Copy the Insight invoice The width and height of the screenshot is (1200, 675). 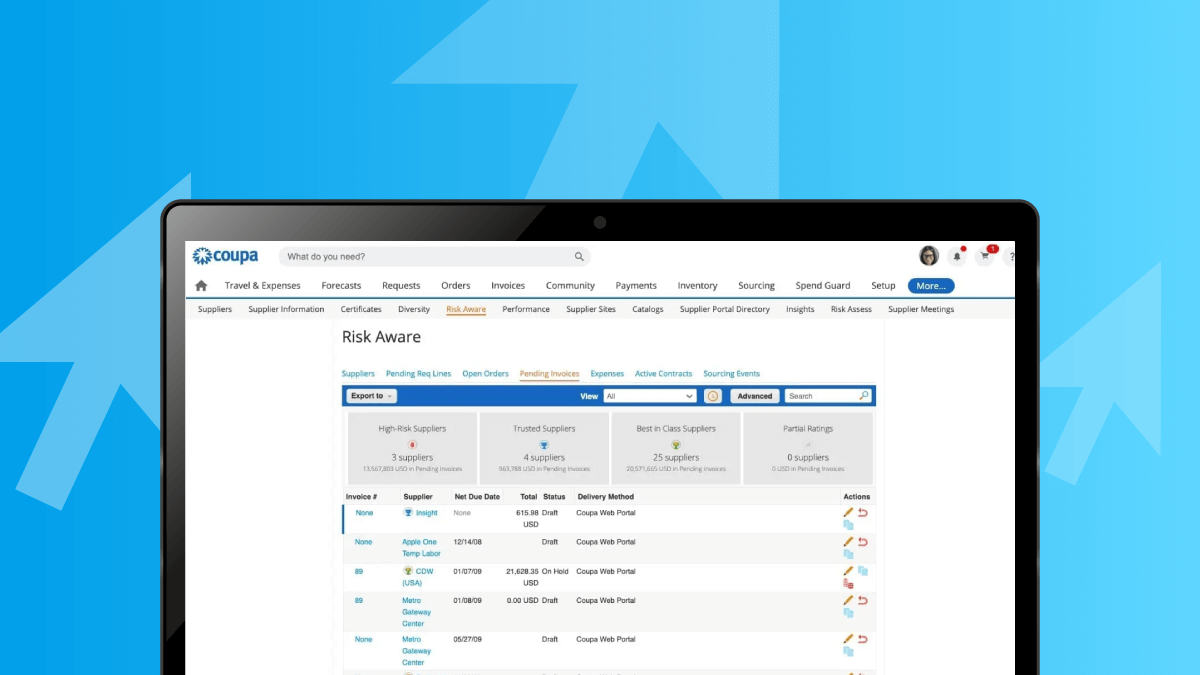(x=848, y=525)
